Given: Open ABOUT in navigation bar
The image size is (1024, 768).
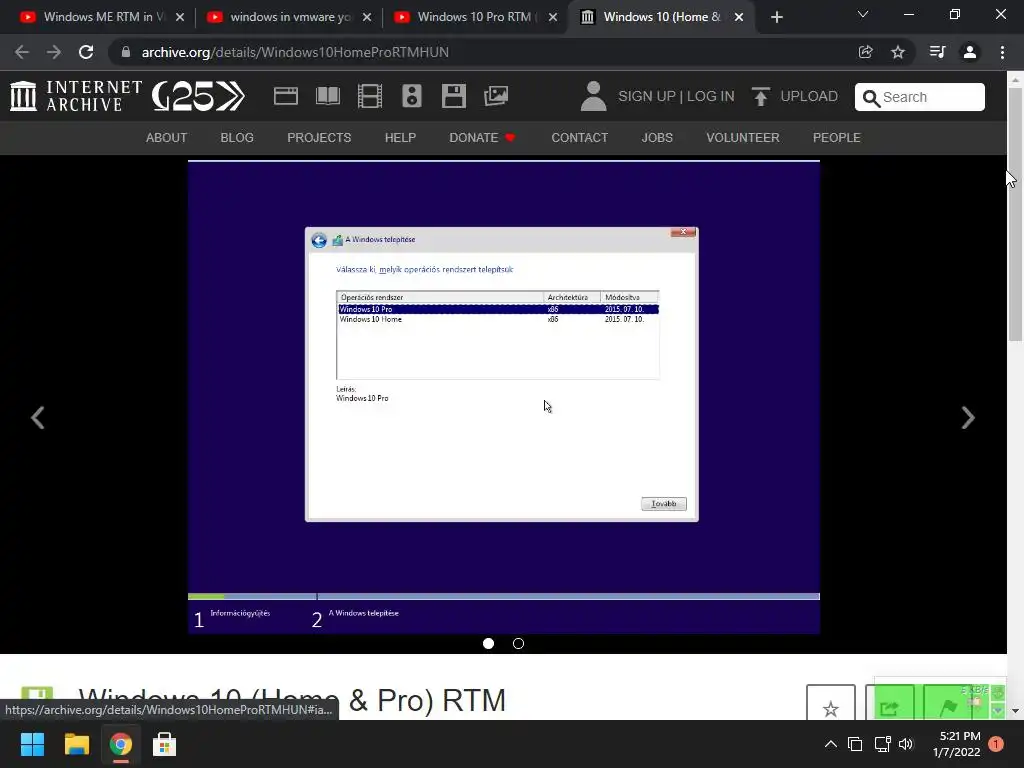Looking at the screenshot, I should click(167, 138).
